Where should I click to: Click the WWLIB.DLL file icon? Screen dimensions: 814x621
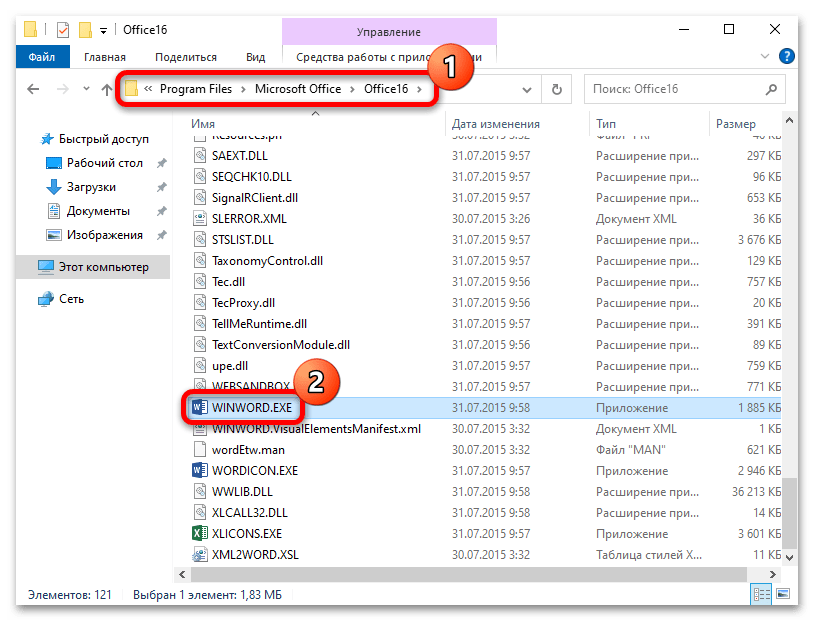pyautogui.click(x=199, y=492)
